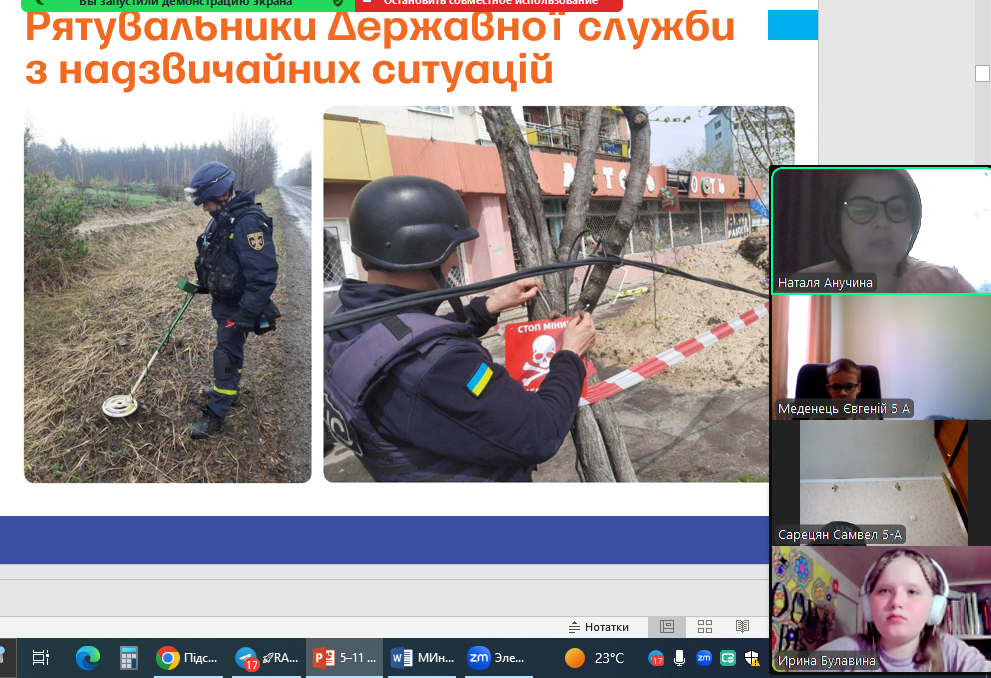
Task: Select Сарецян Самвел 5-А video tile
Action: coord(881,483)
